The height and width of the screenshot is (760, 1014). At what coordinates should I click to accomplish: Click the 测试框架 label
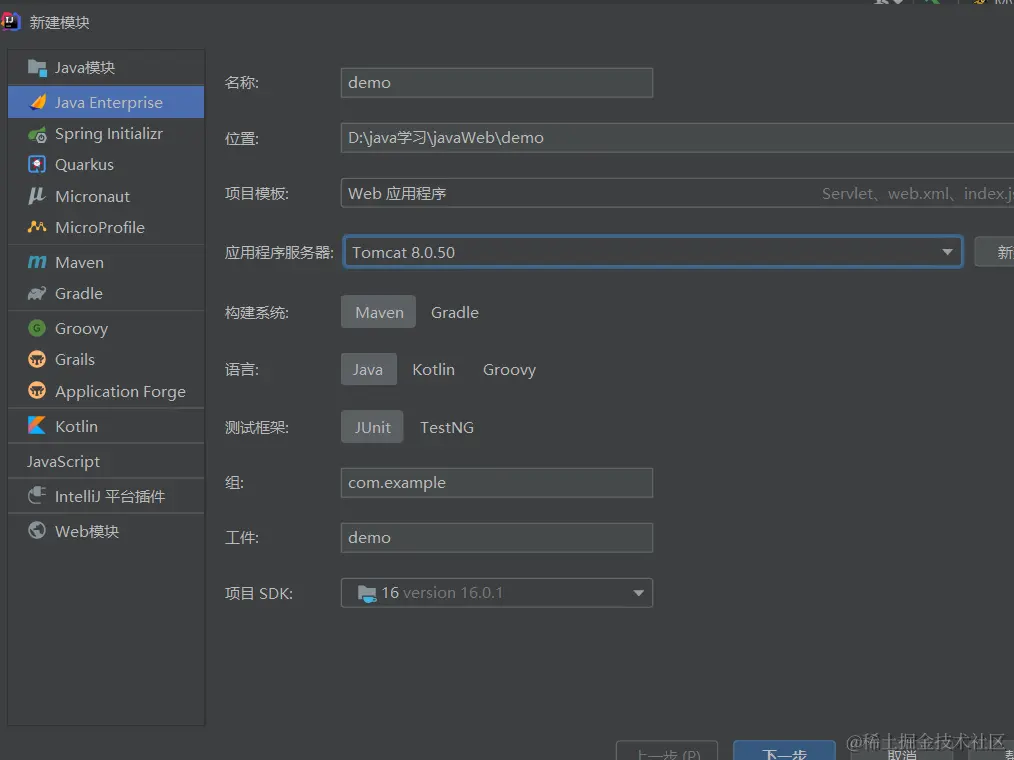(x=257, y=428)
